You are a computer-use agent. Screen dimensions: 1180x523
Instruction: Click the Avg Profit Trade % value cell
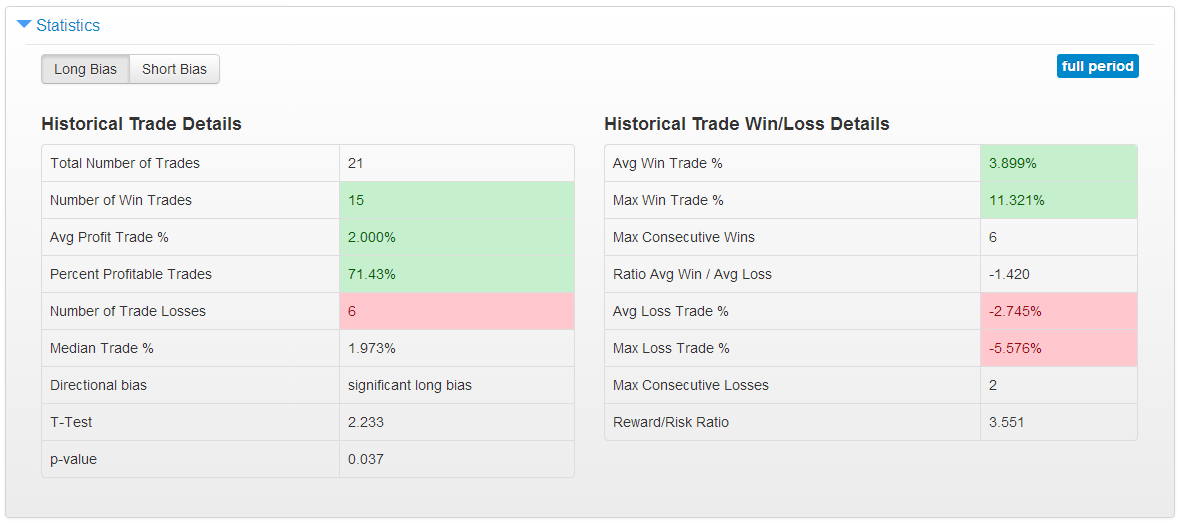(x=456, y=237)
